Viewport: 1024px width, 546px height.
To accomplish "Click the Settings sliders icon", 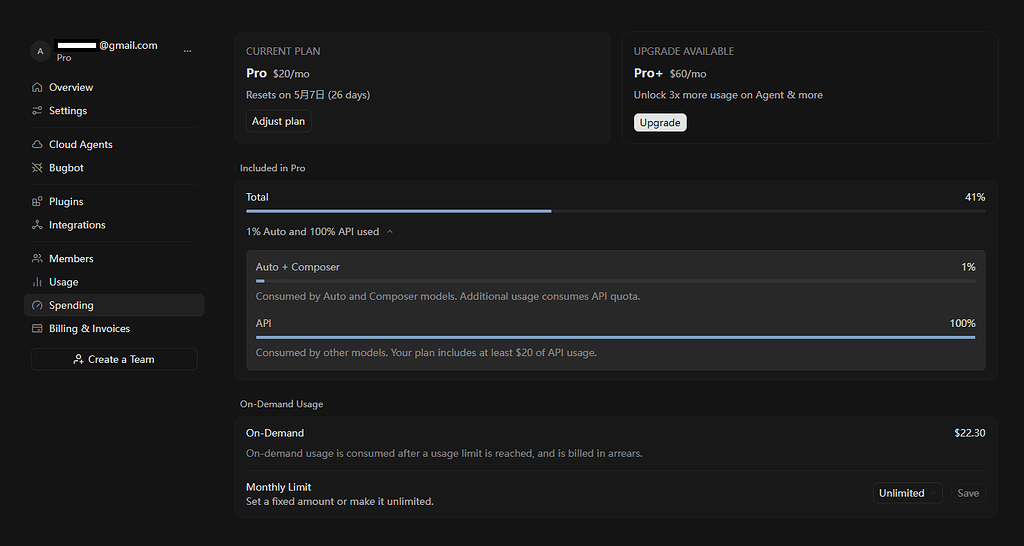I will click(x=37, y=111).
